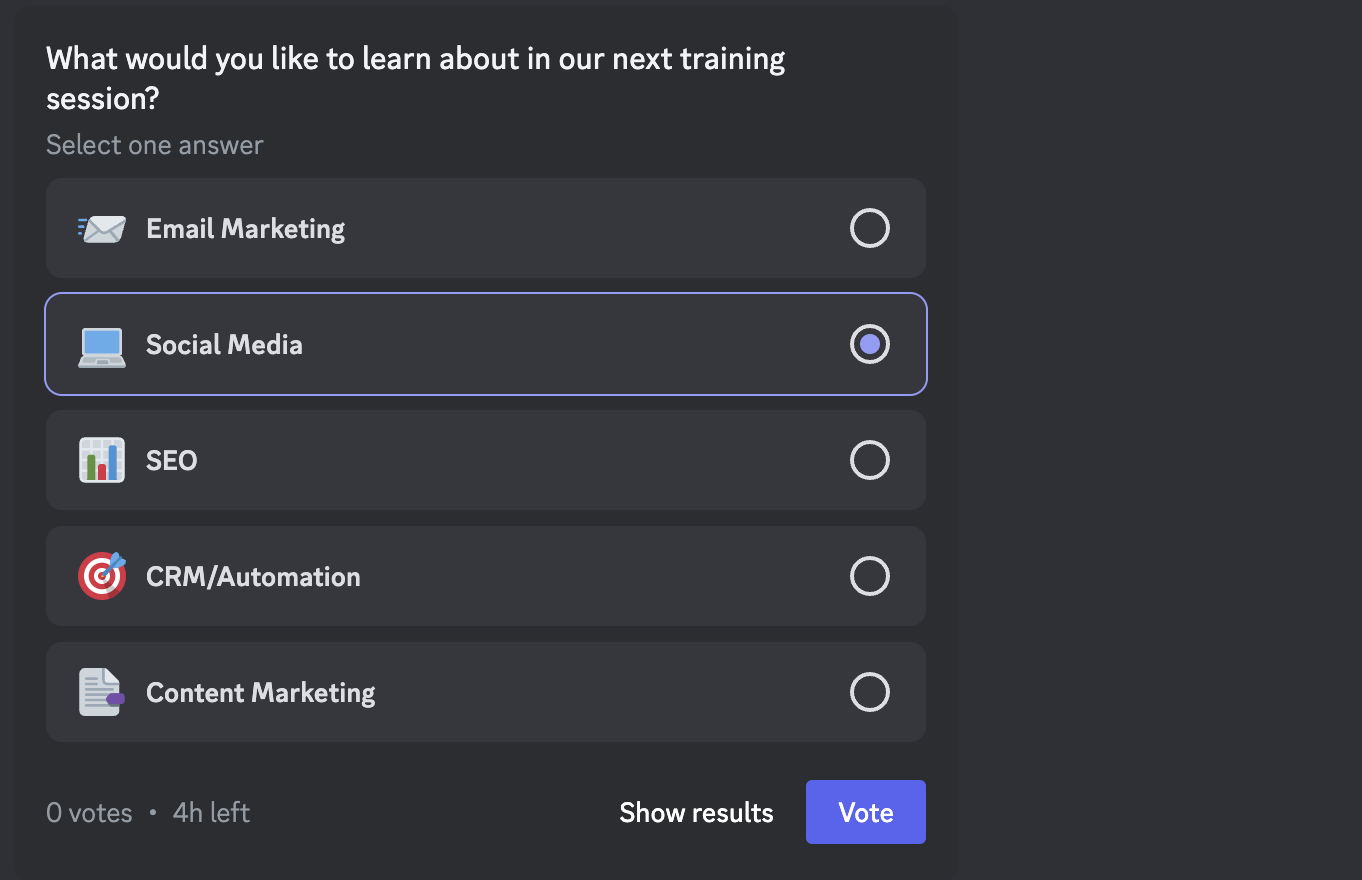Image resolution: width=1362 pixels, height=880 pixels.
Task: Deselect the Social Media radio button
Action: pyautogui.click(x=869, y=344)
